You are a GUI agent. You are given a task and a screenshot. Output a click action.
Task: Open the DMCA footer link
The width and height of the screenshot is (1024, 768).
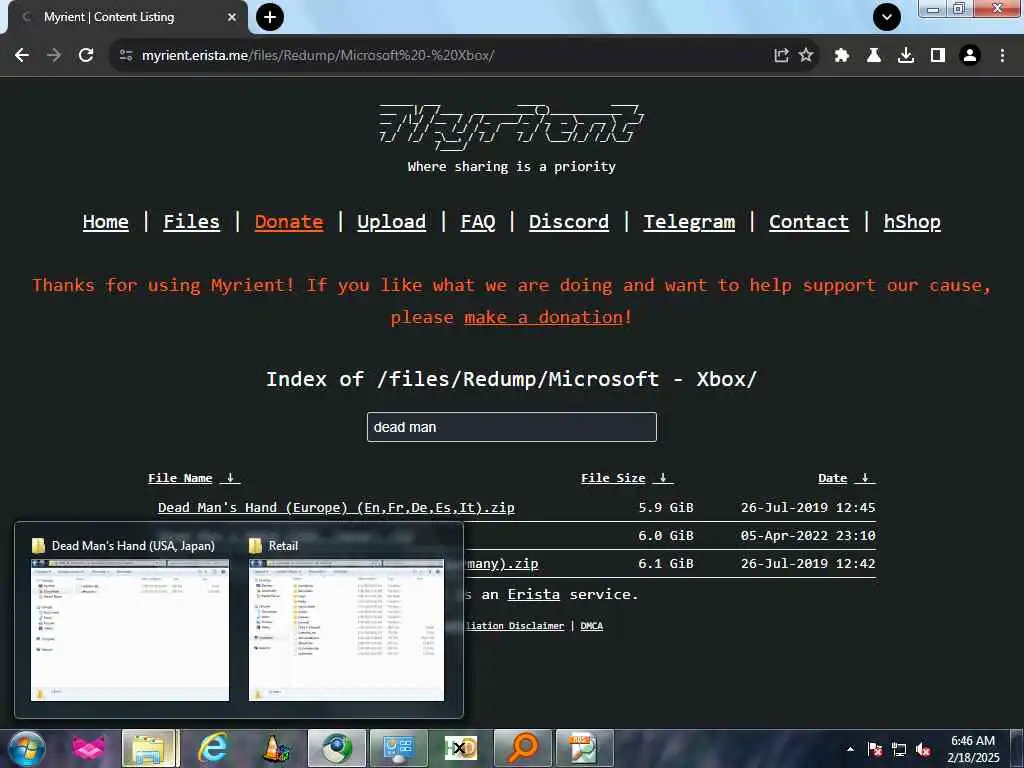592,626
